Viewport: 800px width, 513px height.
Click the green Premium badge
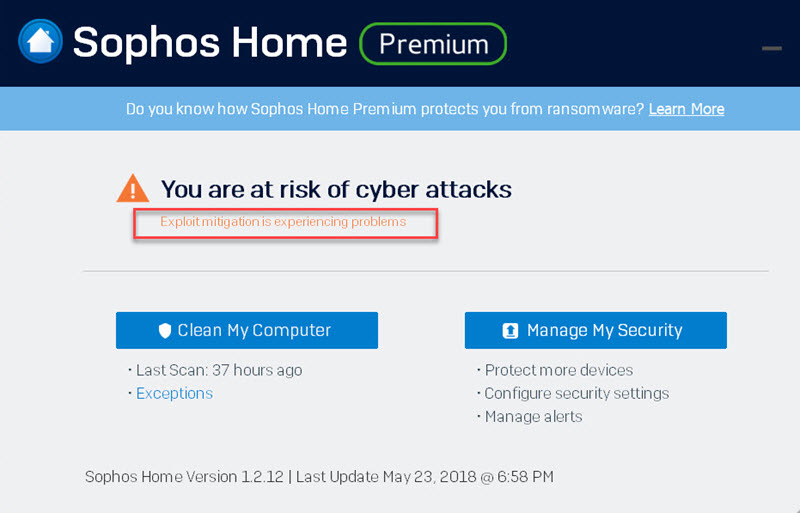(433, 44)
